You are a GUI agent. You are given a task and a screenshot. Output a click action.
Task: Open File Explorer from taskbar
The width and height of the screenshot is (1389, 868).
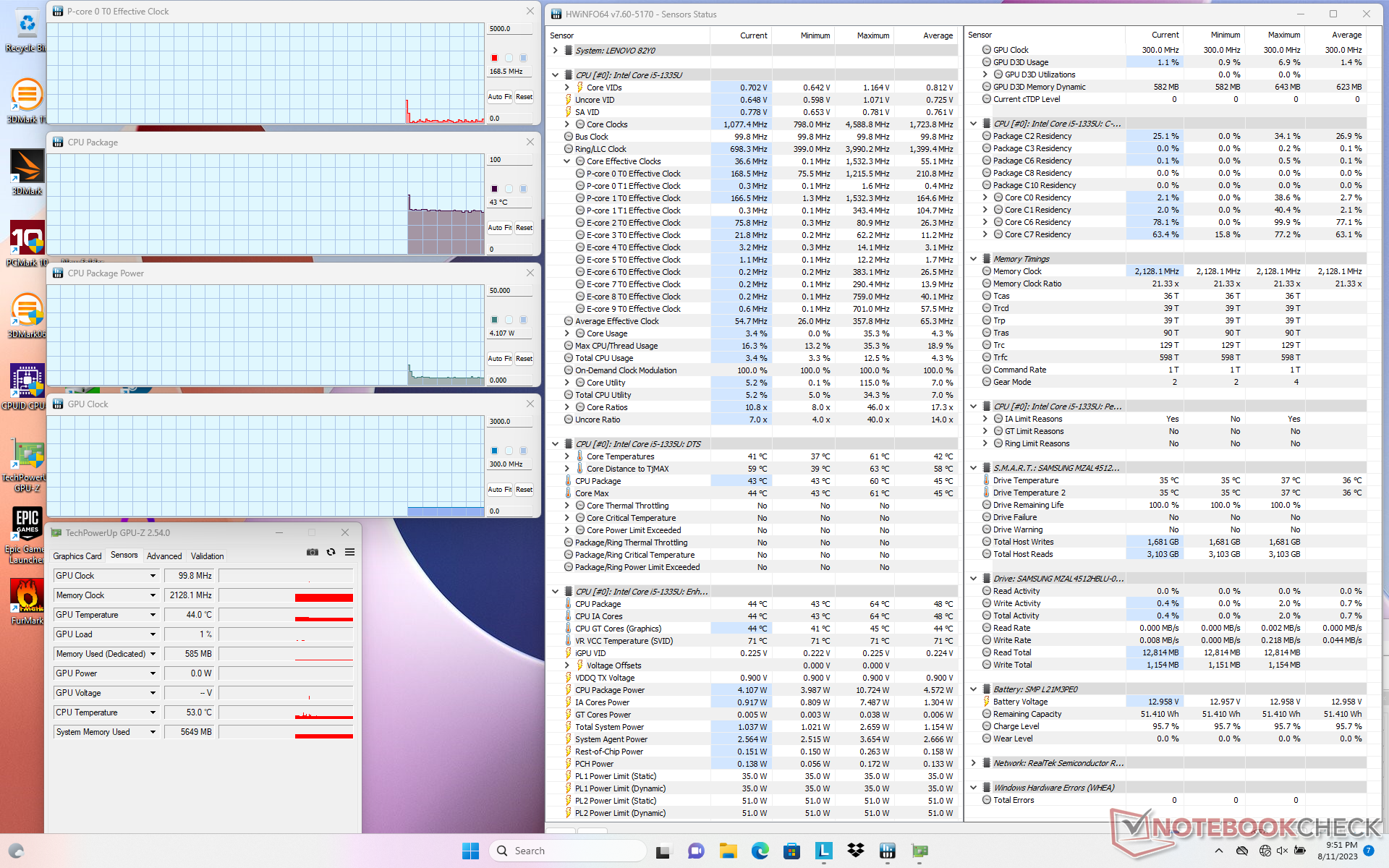pos(728,851)
